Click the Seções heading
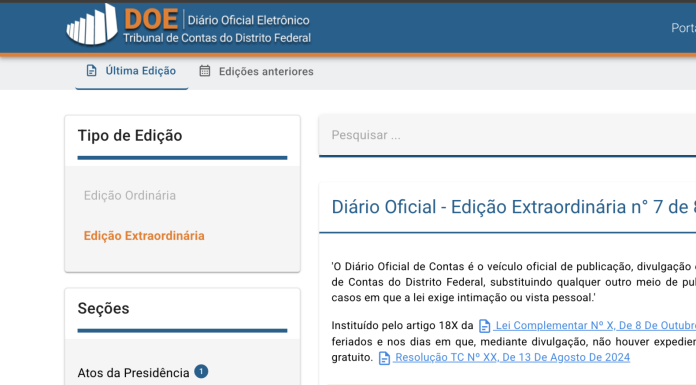 (103, 308)
